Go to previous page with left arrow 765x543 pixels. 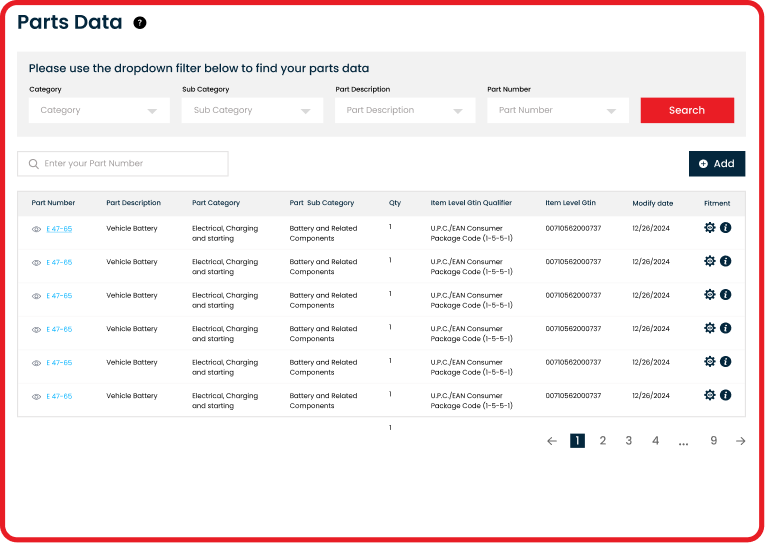click(552, 441)
